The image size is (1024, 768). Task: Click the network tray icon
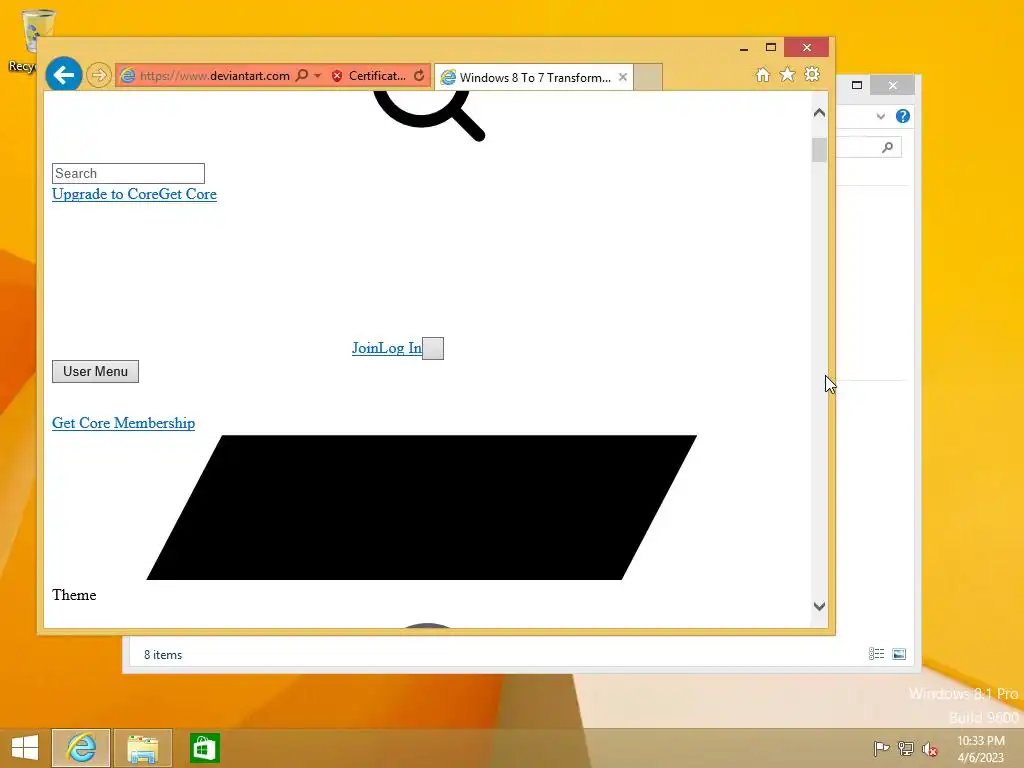click(906, 749)
